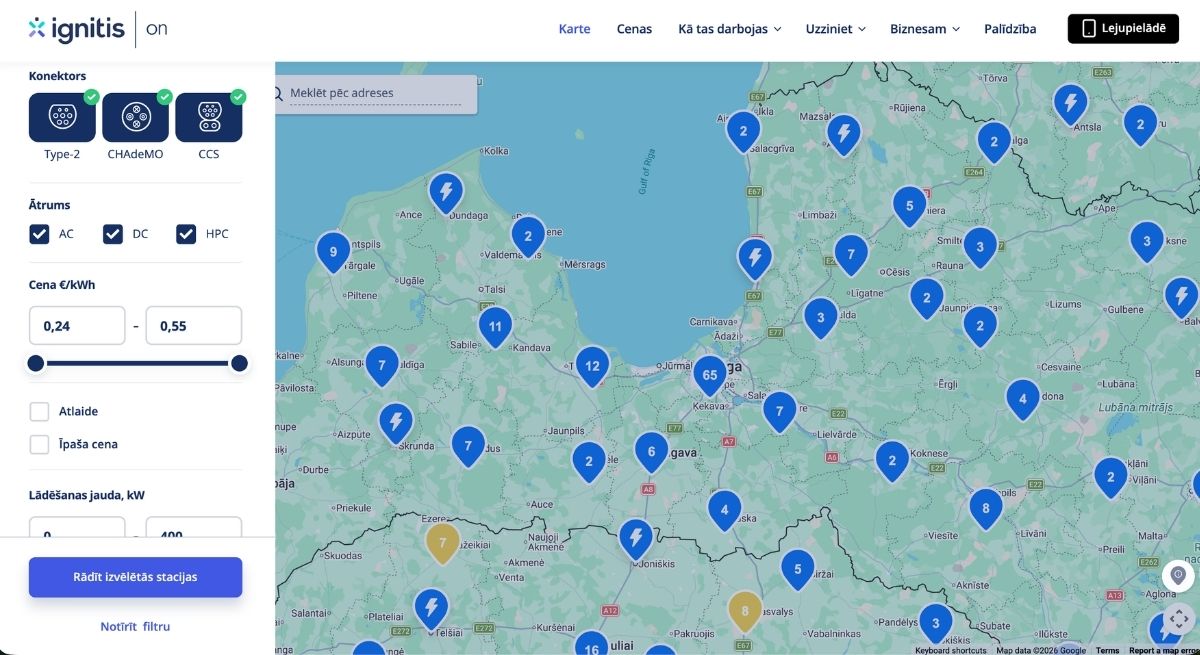Open the Cenas page
The width and height of the screenshot is (1200, 655).
point(634,29)
